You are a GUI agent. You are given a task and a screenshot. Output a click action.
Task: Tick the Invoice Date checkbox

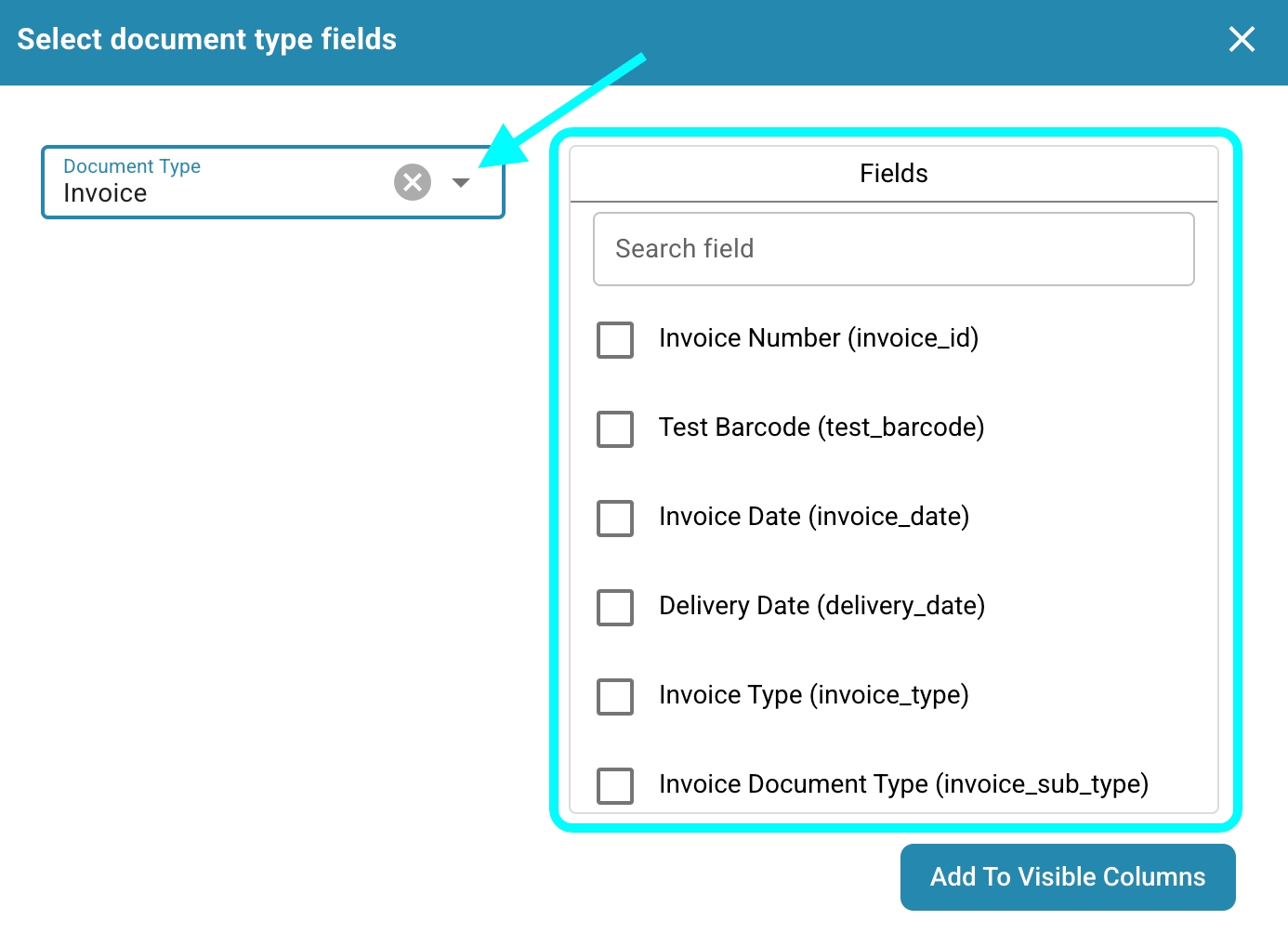tap(615, 519)
